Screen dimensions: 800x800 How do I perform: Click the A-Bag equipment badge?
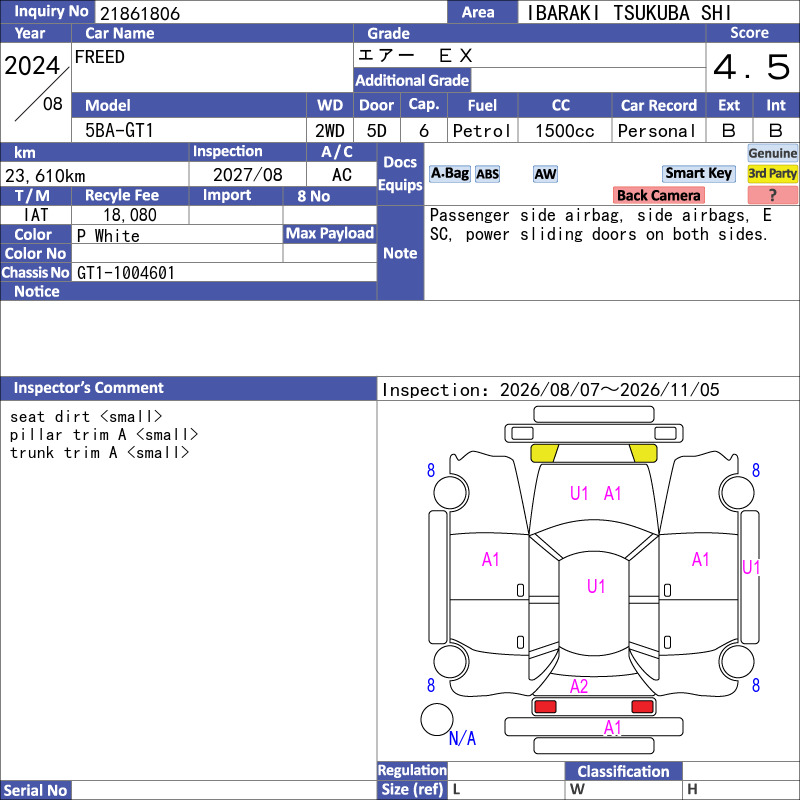pos(449,174)
